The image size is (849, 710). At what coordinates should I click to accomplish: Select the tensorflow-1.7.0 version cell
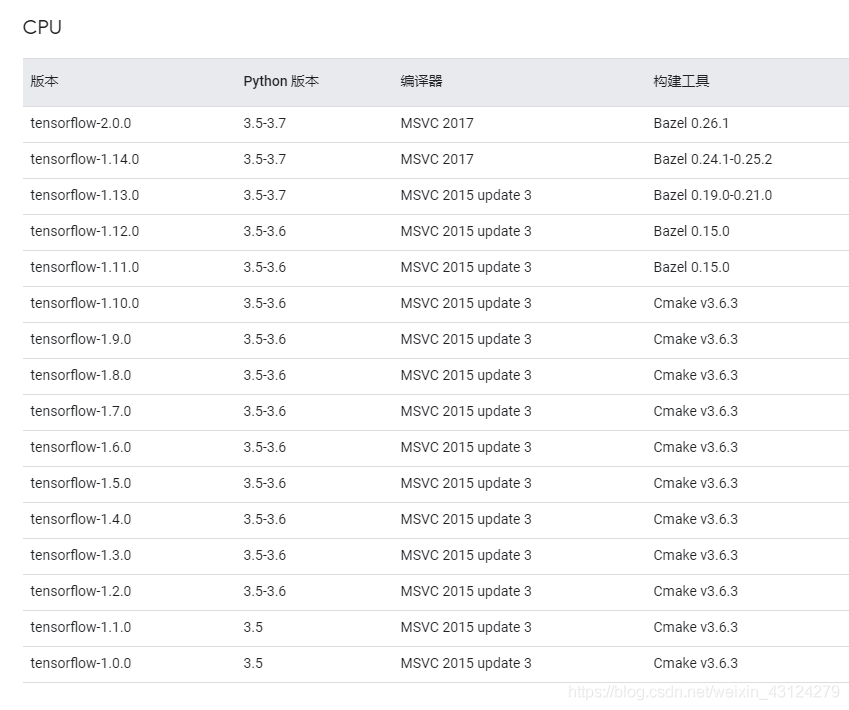point(81,411)
